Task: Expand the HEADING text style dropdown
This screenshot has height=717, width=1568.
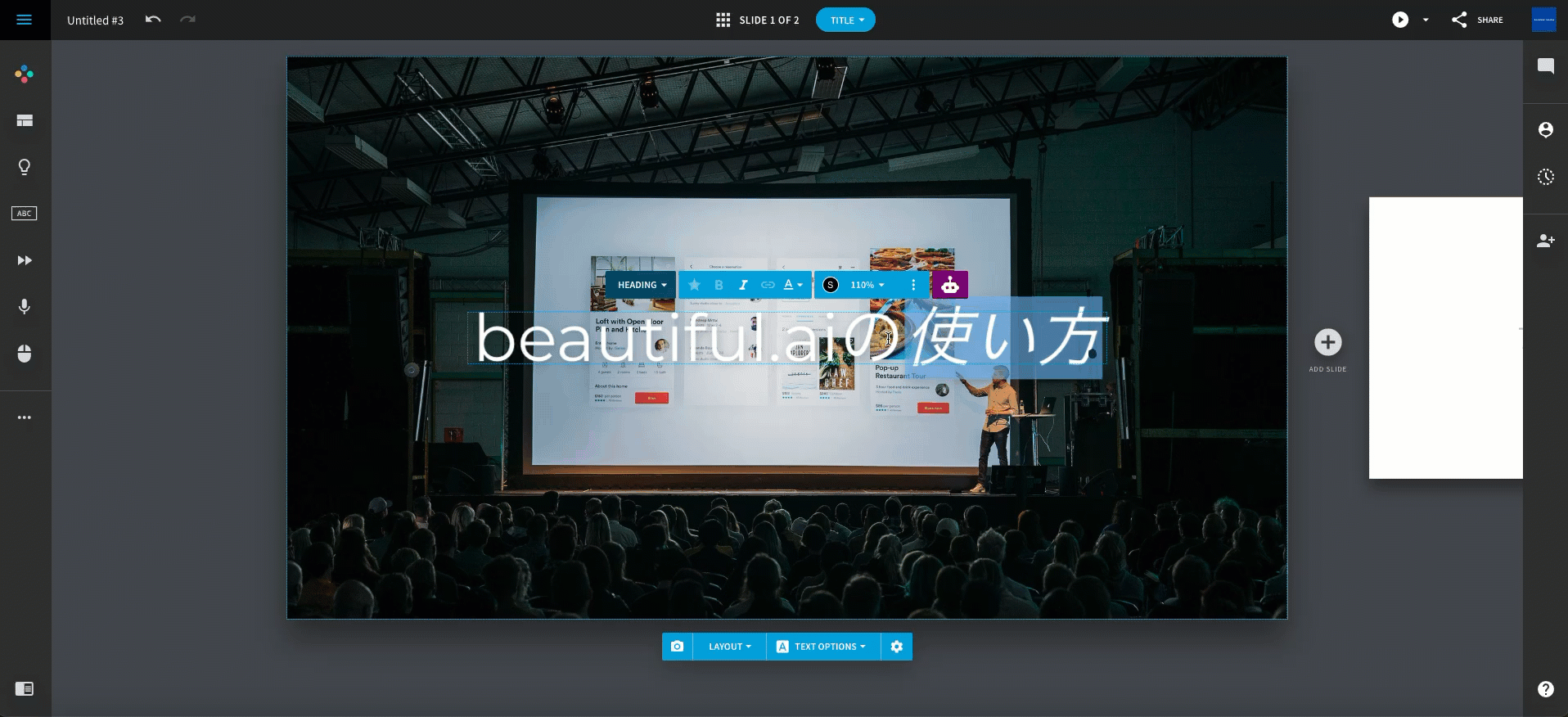Action: [642, 285]
